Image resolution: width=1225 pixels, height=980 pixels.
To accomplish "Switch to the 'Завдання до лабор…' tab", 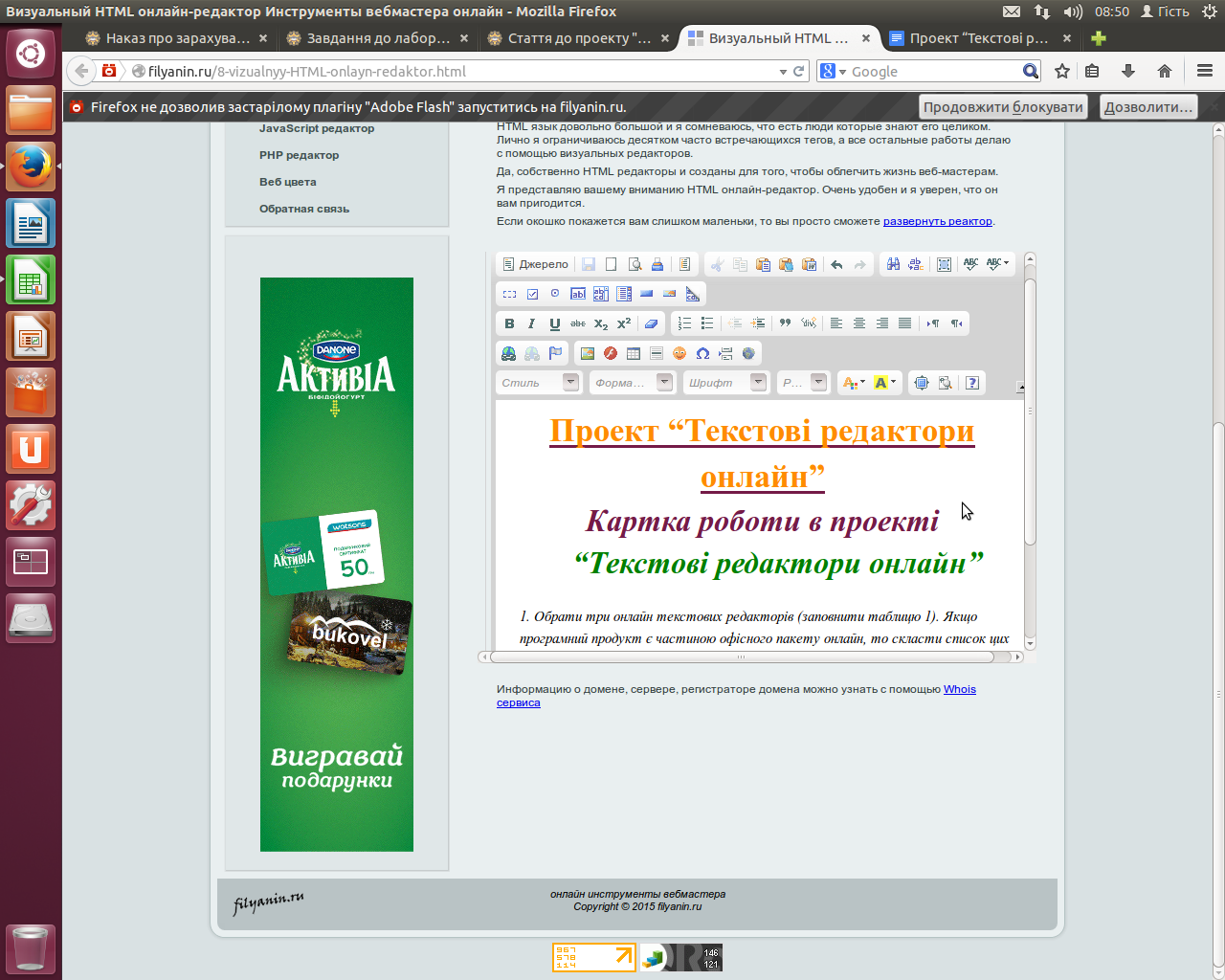I will 377,38.
